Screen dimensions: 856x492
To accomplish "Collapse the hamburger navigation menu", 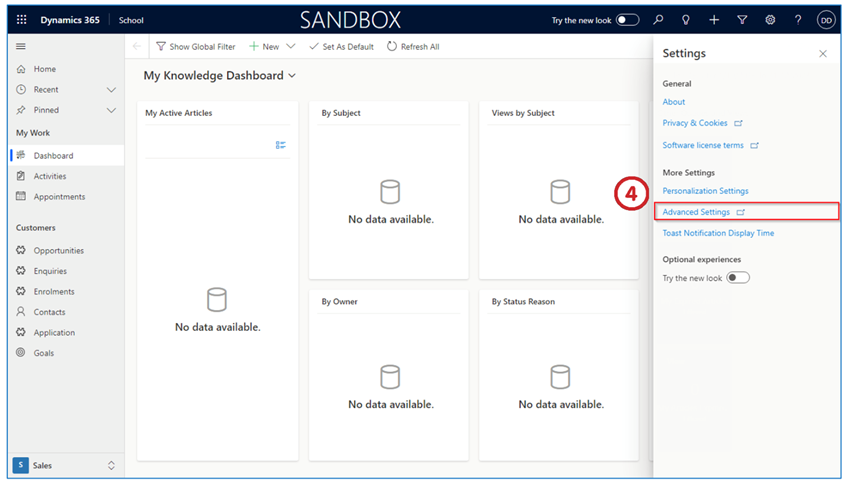I will click(x=21, y=47).
